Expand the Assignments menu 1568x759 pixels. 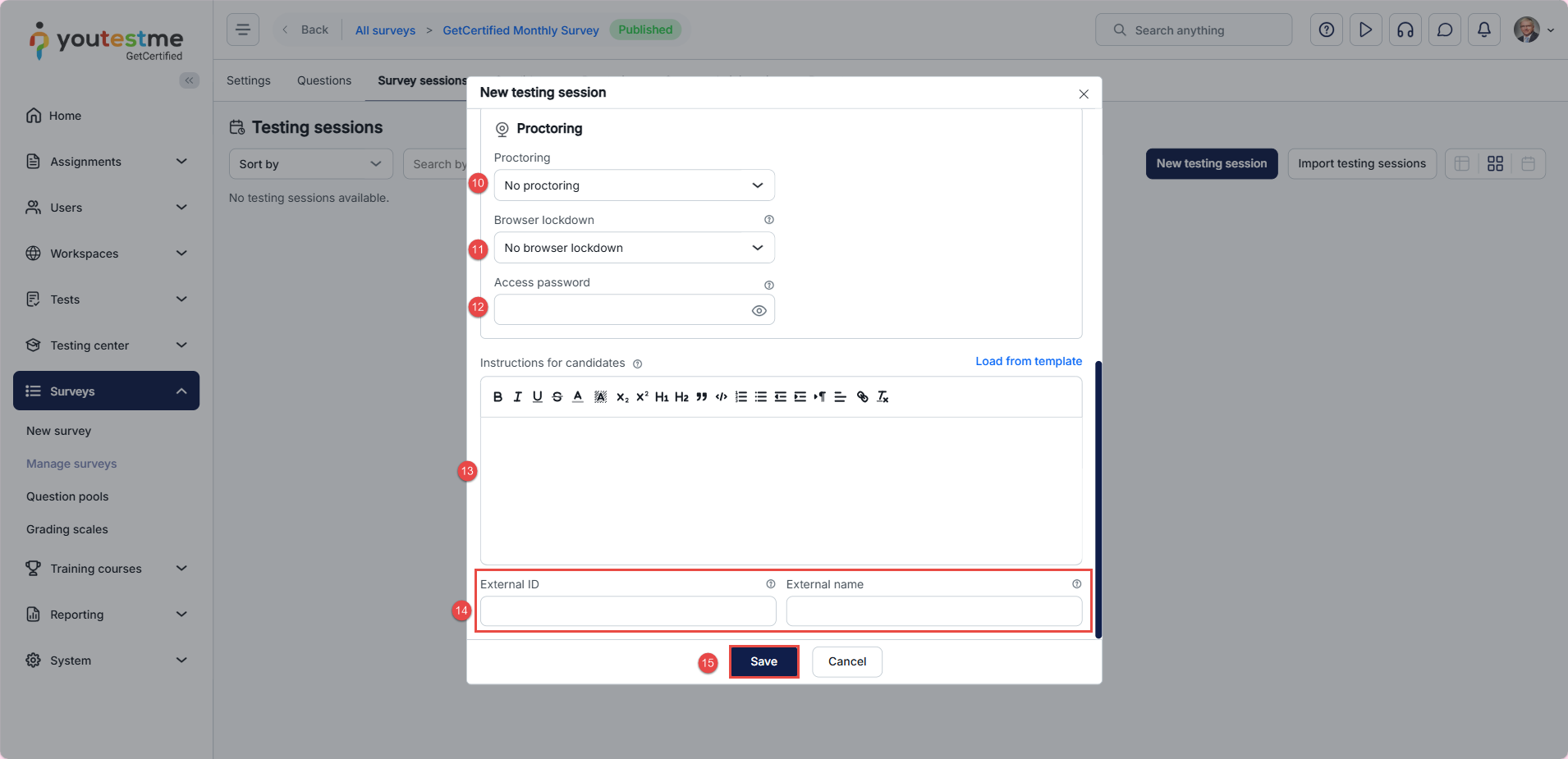coord(107,162)
